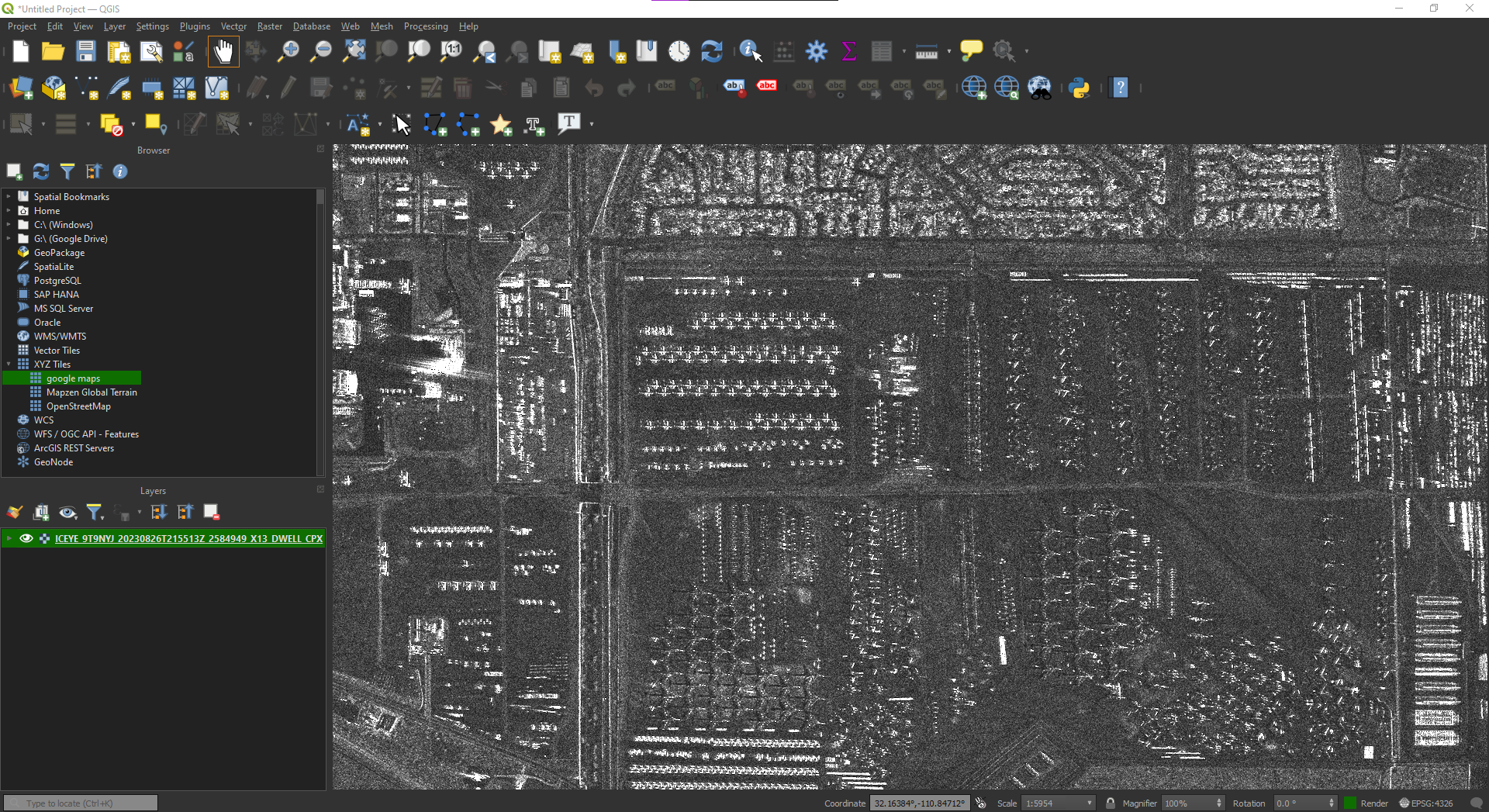Filter the Browser panel tree

(67, 171)
